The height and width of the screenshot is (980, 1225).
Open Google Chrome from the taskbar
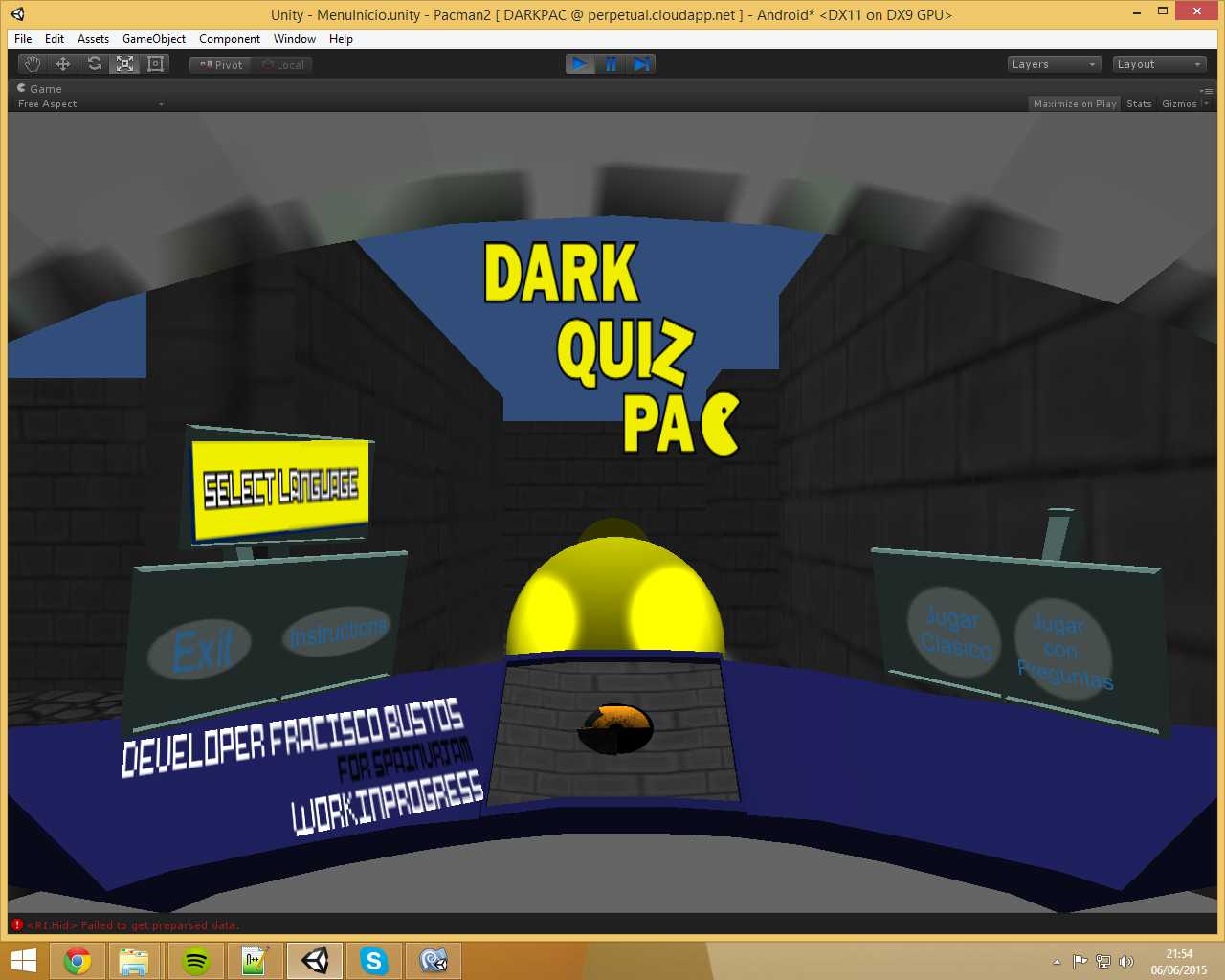(x=78, y=961)
